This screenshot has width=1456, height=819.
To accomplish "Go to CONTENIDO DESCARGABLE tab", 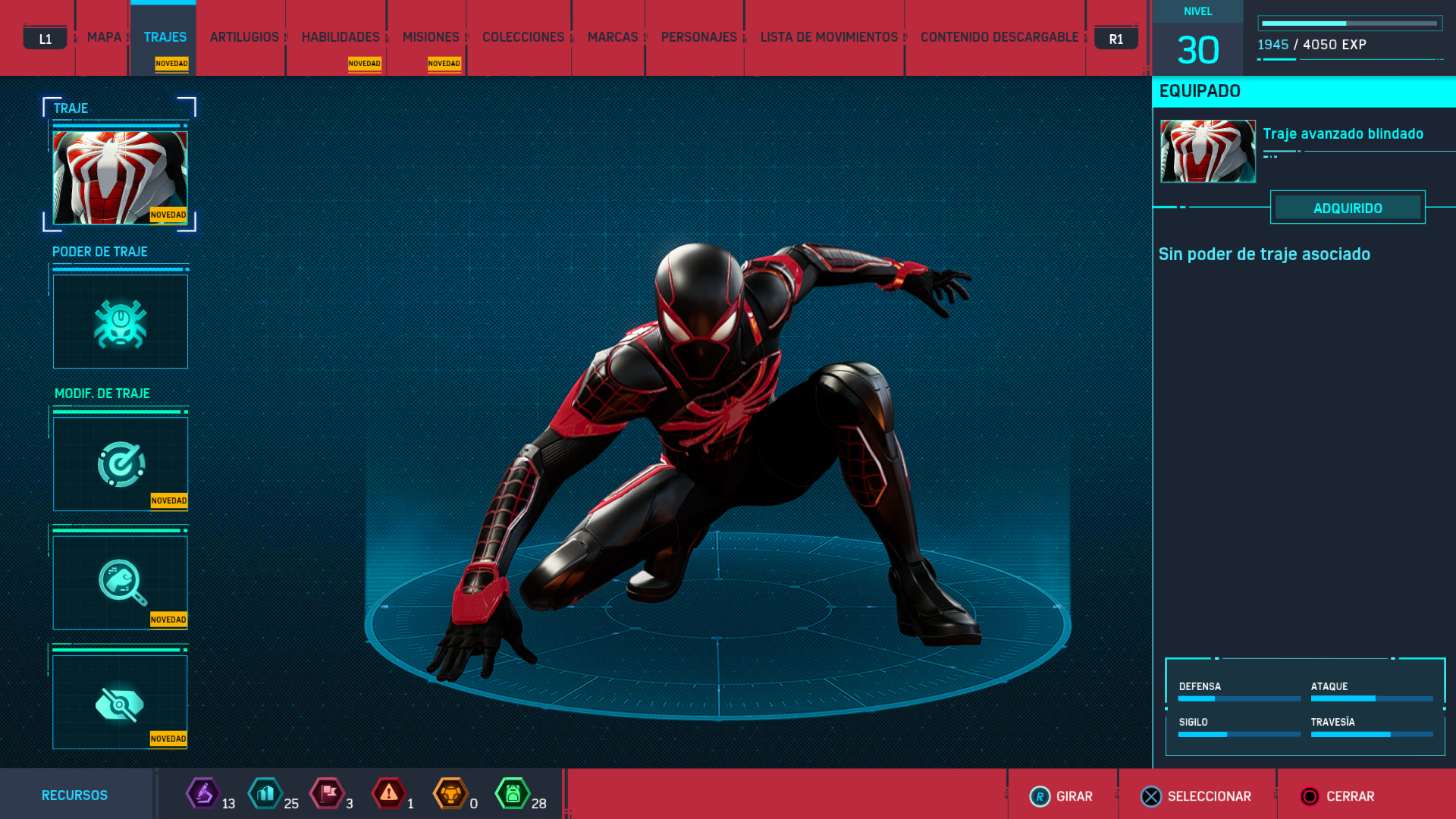I will pyautogui.click(x=999, y=37).
